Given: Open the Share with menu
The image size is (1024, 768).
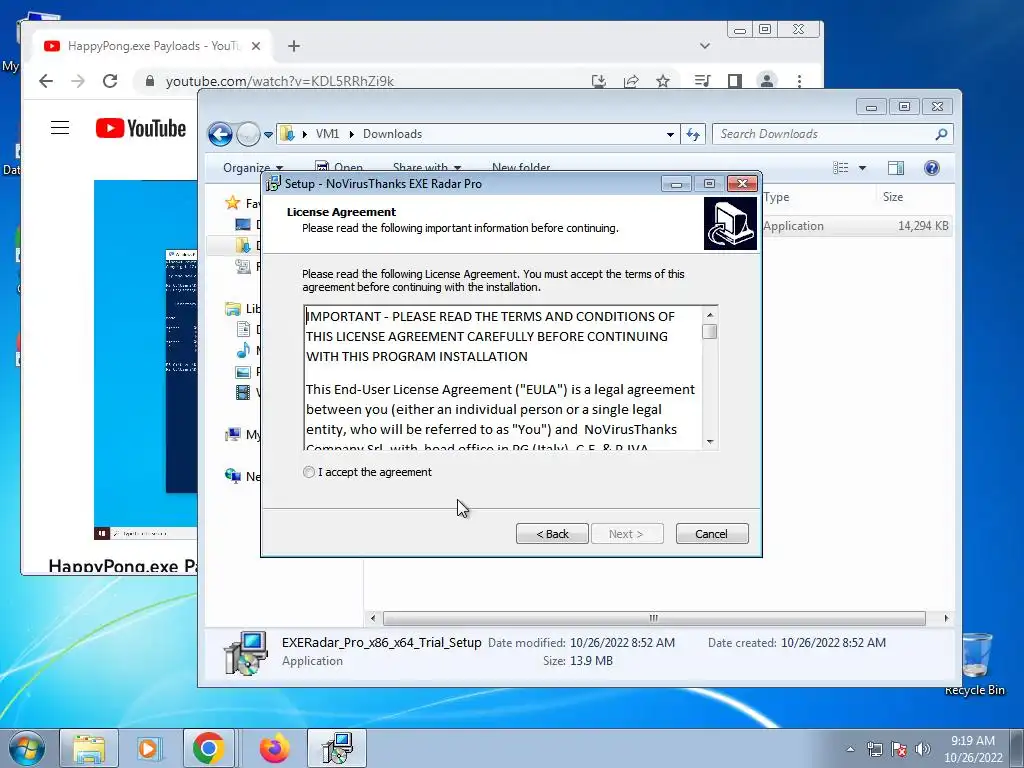Looking at the screenshot, I should point(426,167).
